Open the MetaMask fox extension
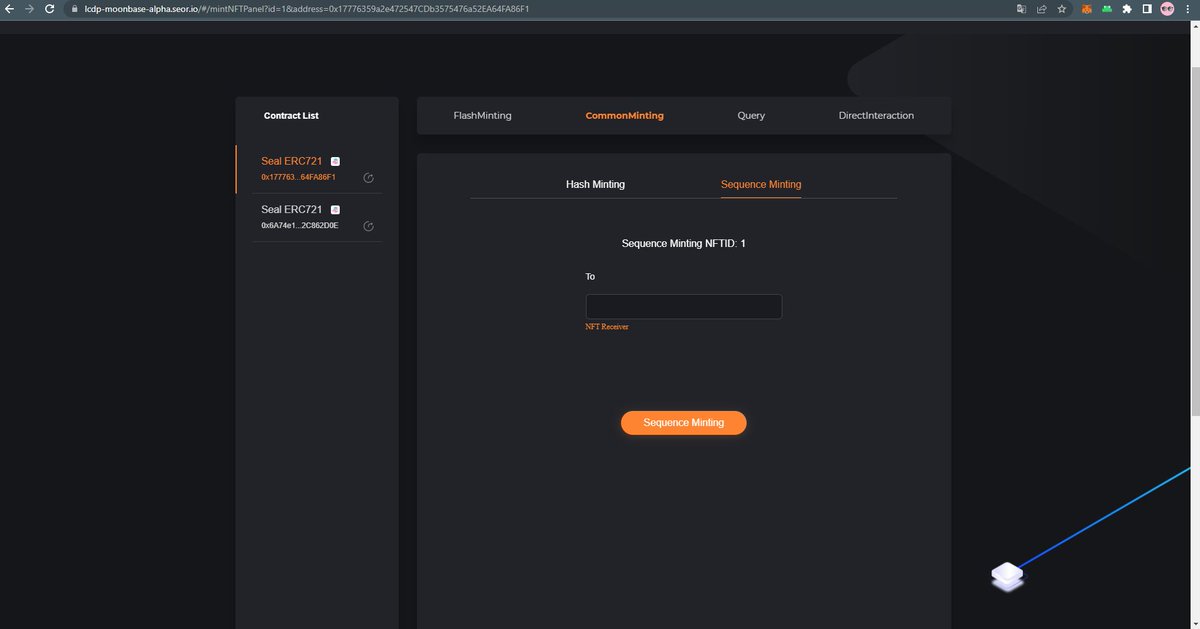 1087,8
